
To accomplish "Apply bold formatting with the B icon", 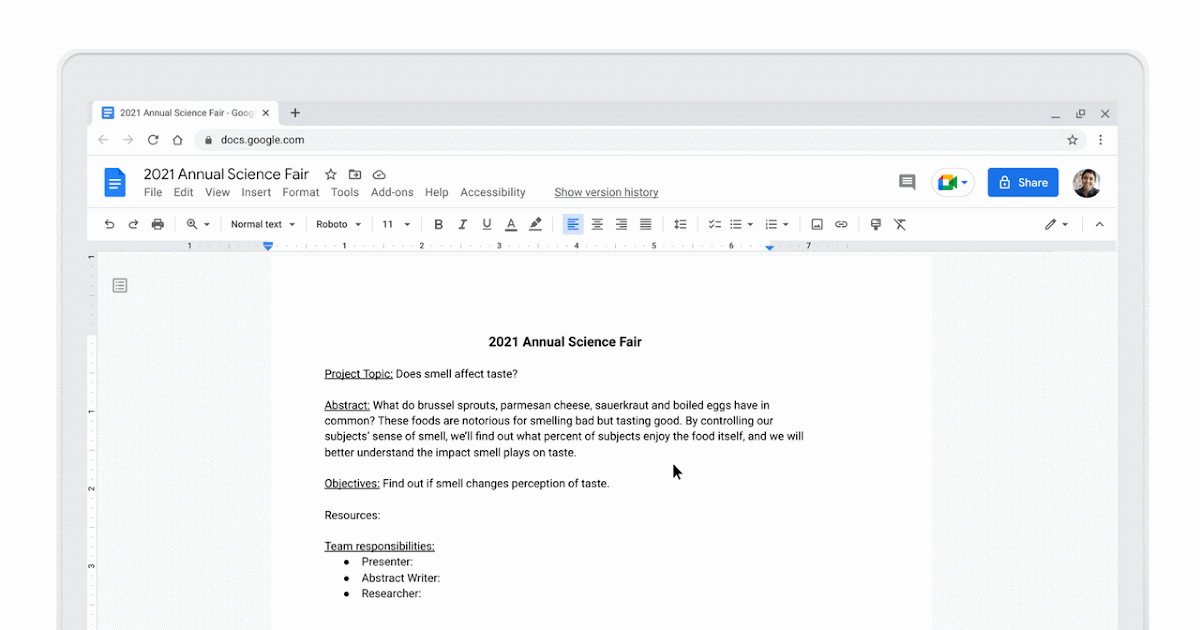I will (438, 224).
